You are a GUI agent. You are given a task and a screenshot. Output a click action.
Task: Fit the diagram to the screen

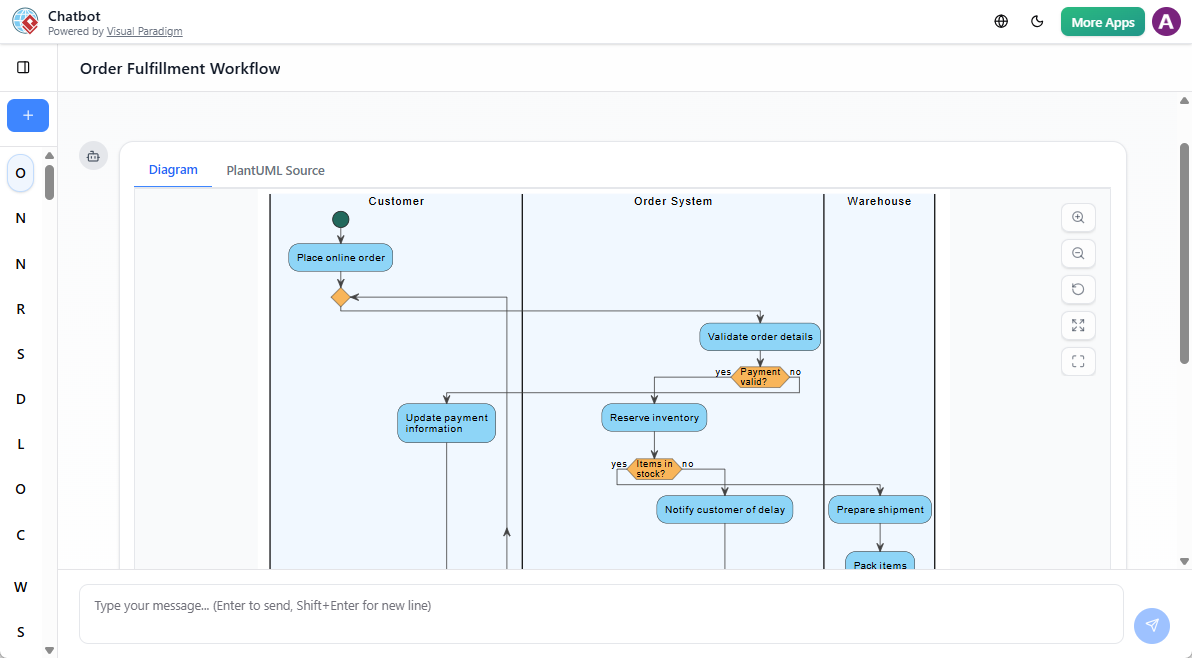tap(1077, 325)
